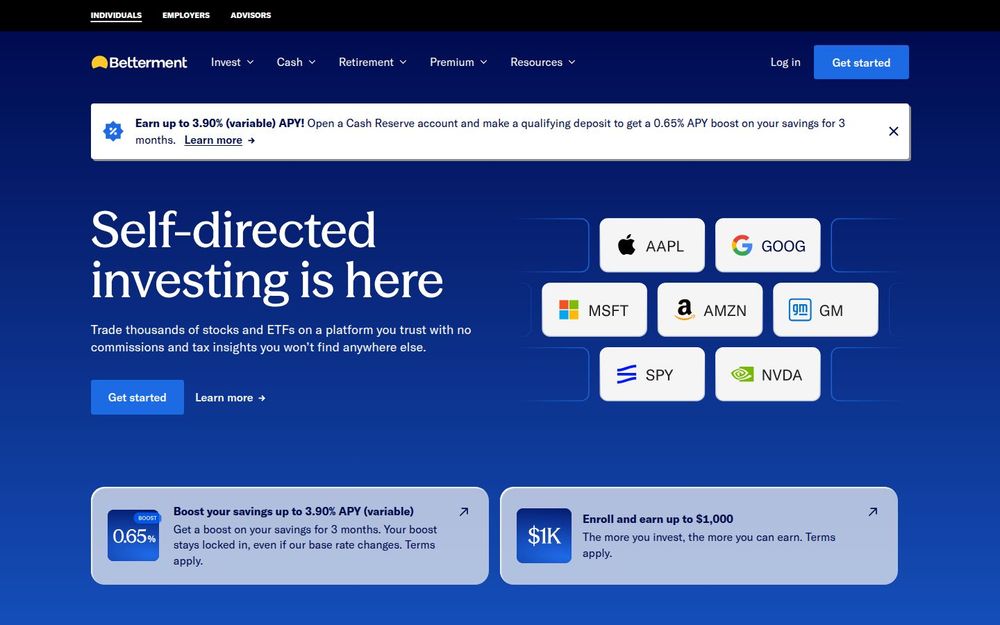Click the Google icon beside GOOG

coord(742,245)
